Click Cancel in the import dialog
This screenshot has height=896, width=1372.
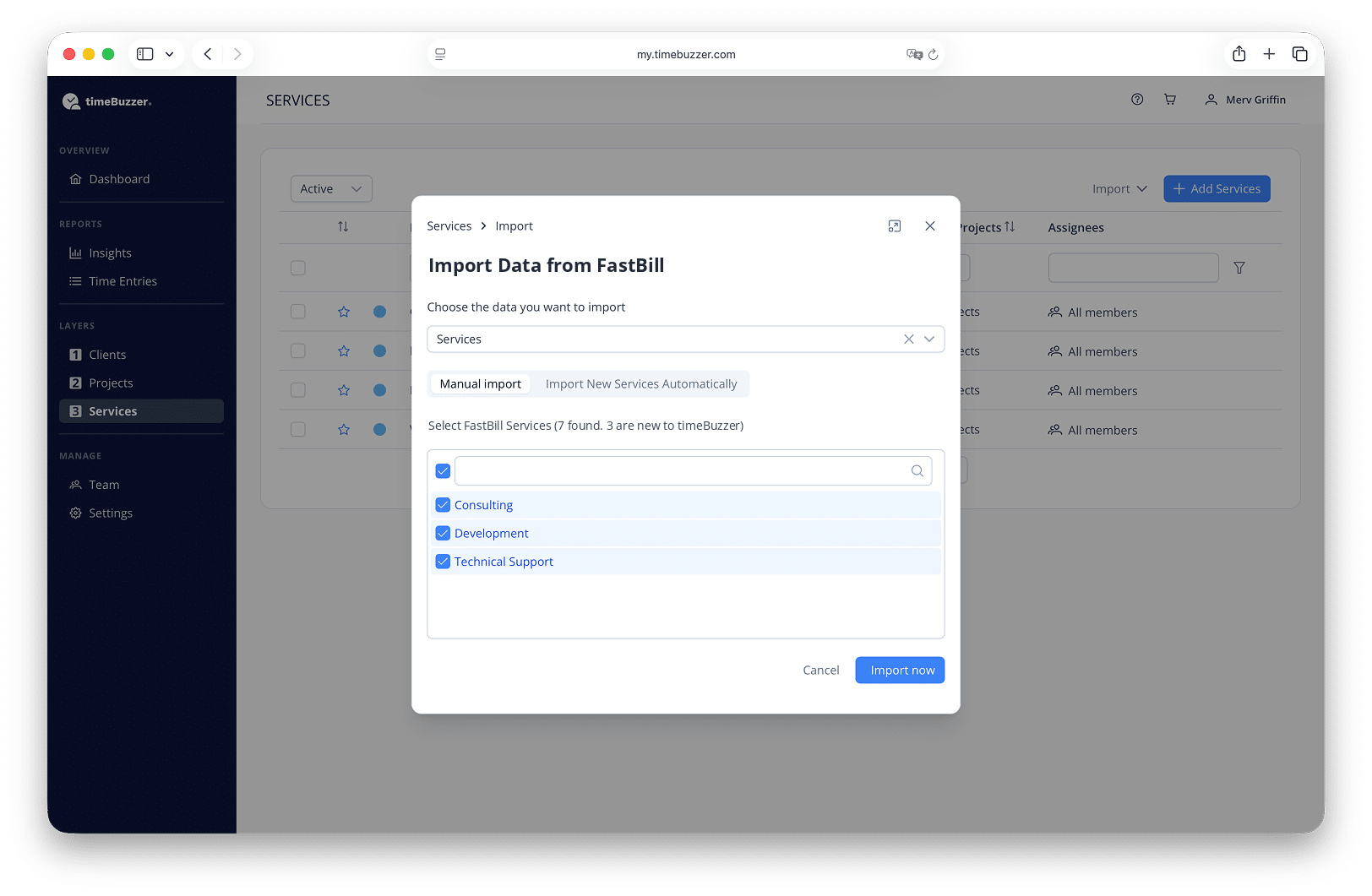pos(821,671)
